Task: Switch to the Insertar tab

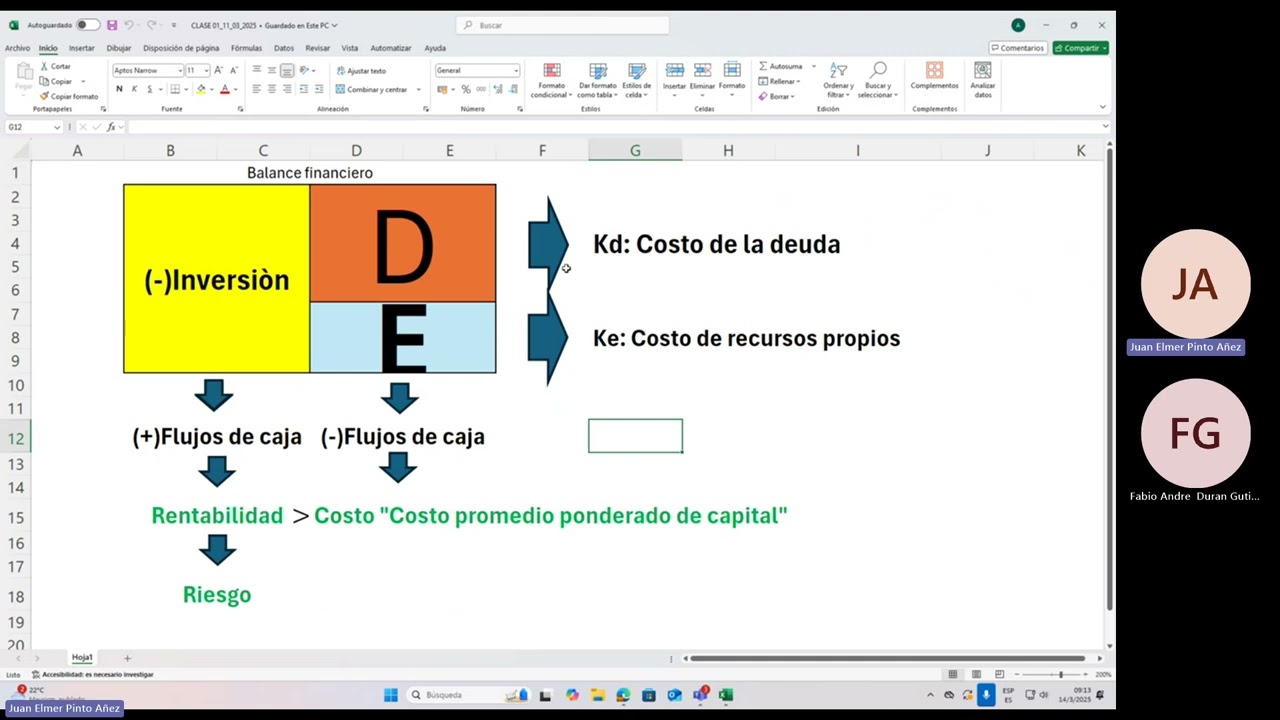Action: click(x=82, y=48)
